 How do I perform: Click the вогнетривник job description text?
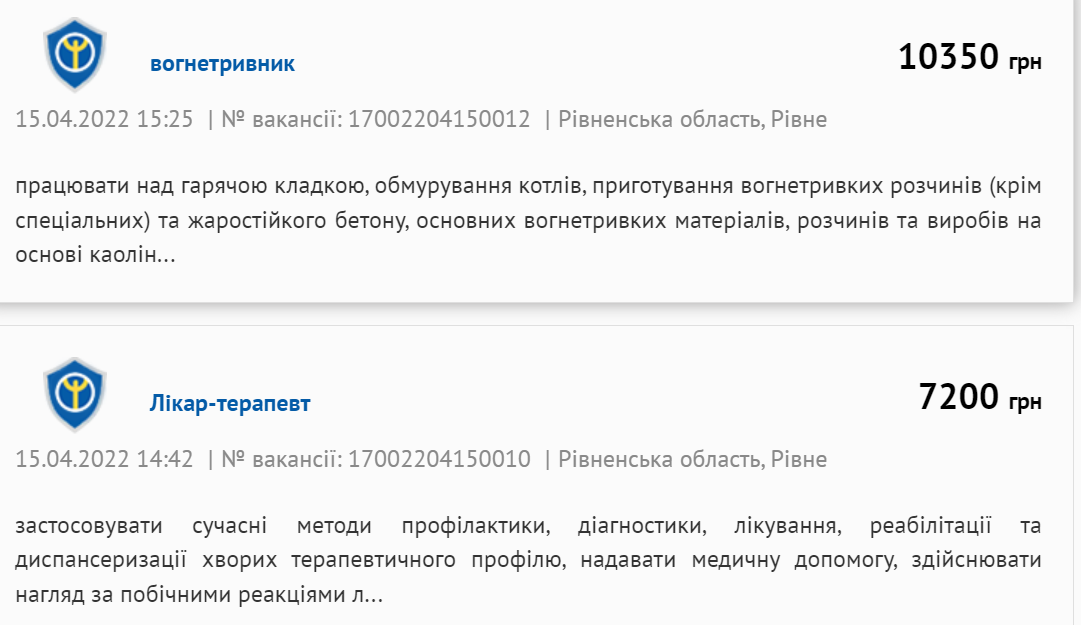[528, 221]
